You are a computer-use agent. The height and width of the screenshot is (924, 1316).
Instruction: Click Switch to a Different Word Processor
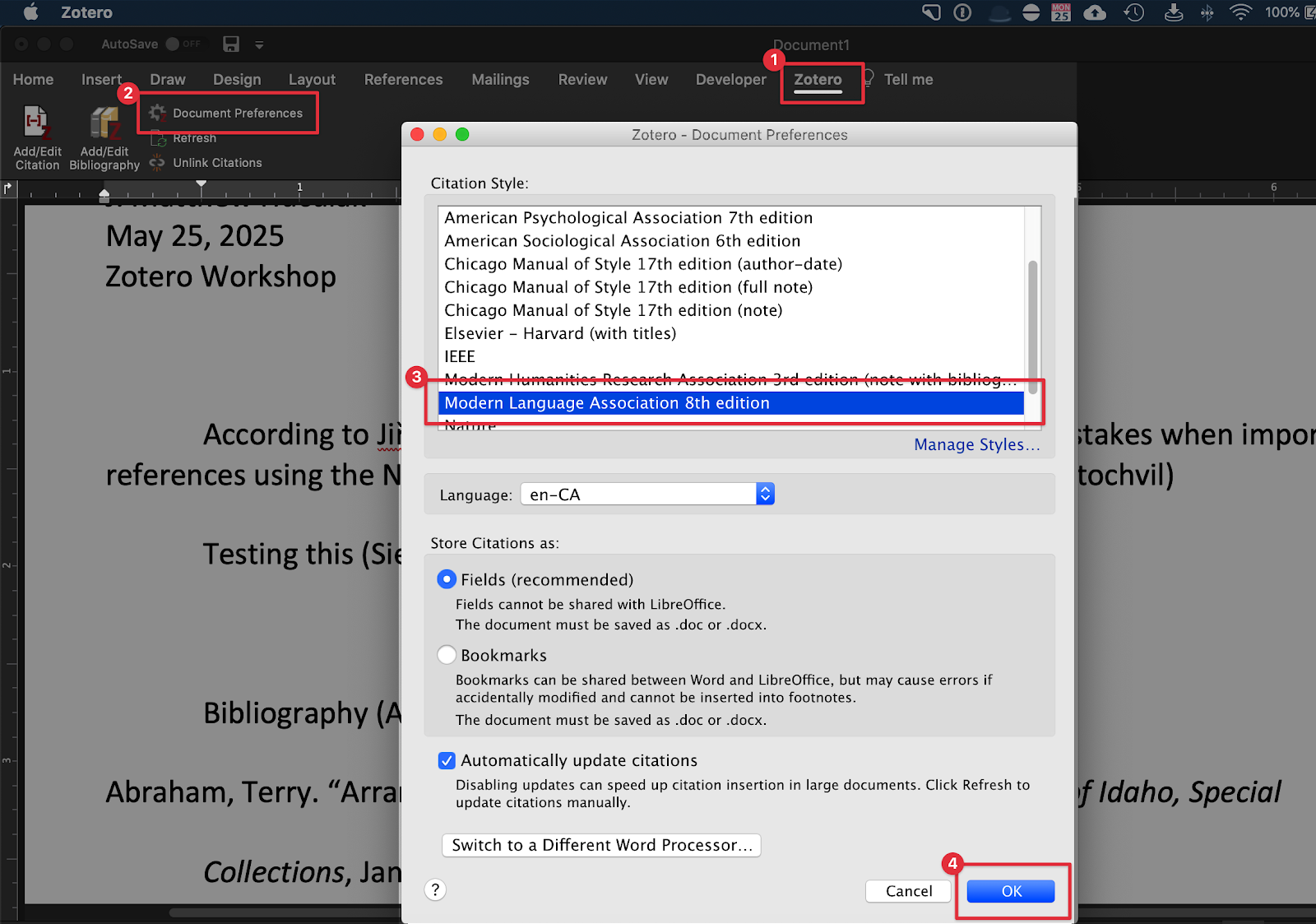pyautogui.click(x=601, y=845)
